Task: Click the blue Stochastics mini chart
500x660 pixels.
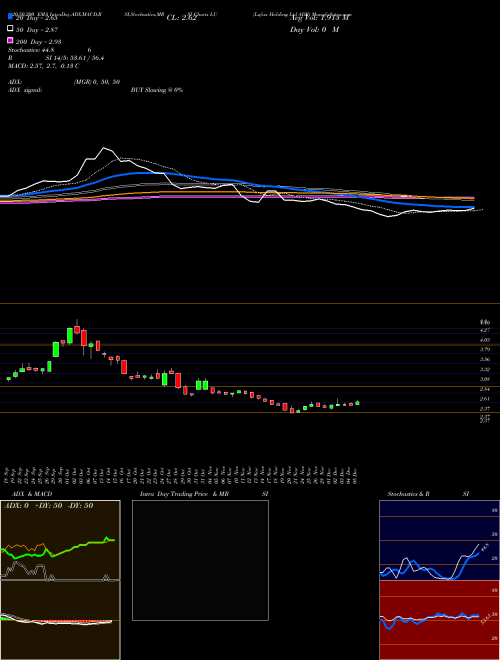Action: pyautogui.click(x=439, y=540)
